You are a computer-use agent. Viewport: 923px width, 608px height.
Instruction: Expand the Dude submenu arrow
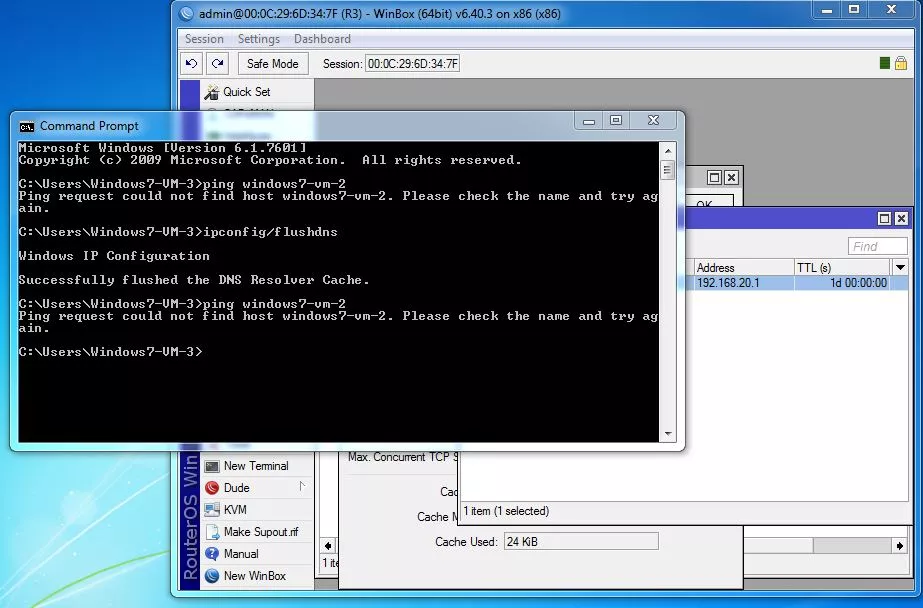click(x=302, y=486)
